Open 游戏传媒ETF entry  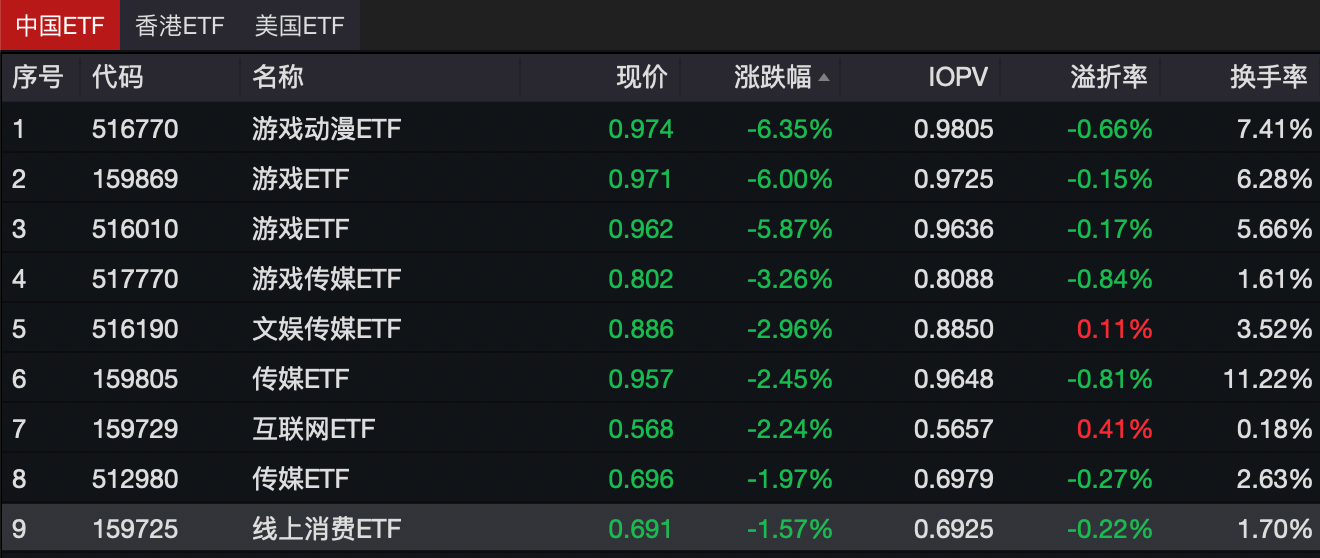click(x=660, y=279)
